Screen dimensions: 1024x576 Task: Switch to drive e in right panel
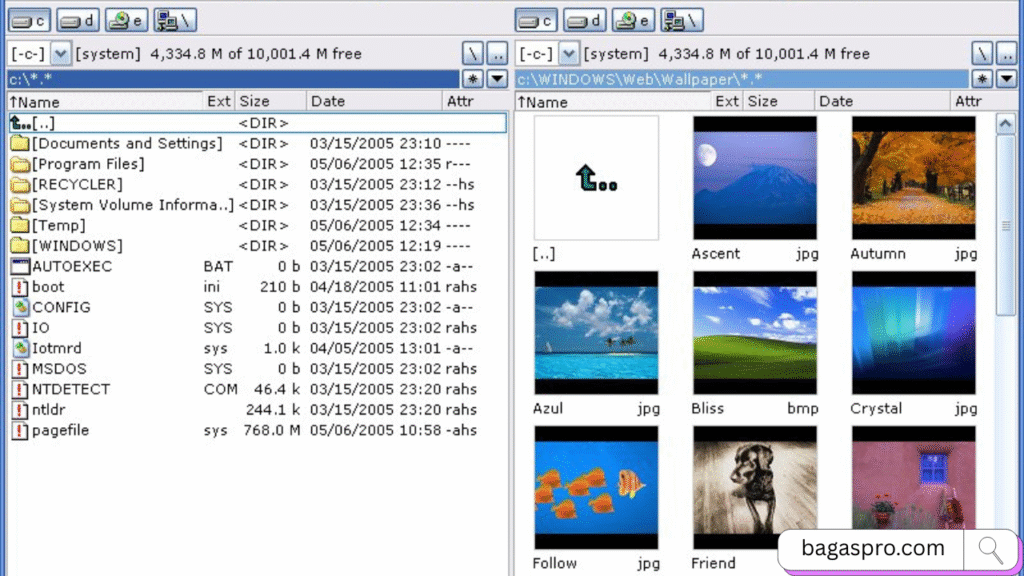(633, 20)
